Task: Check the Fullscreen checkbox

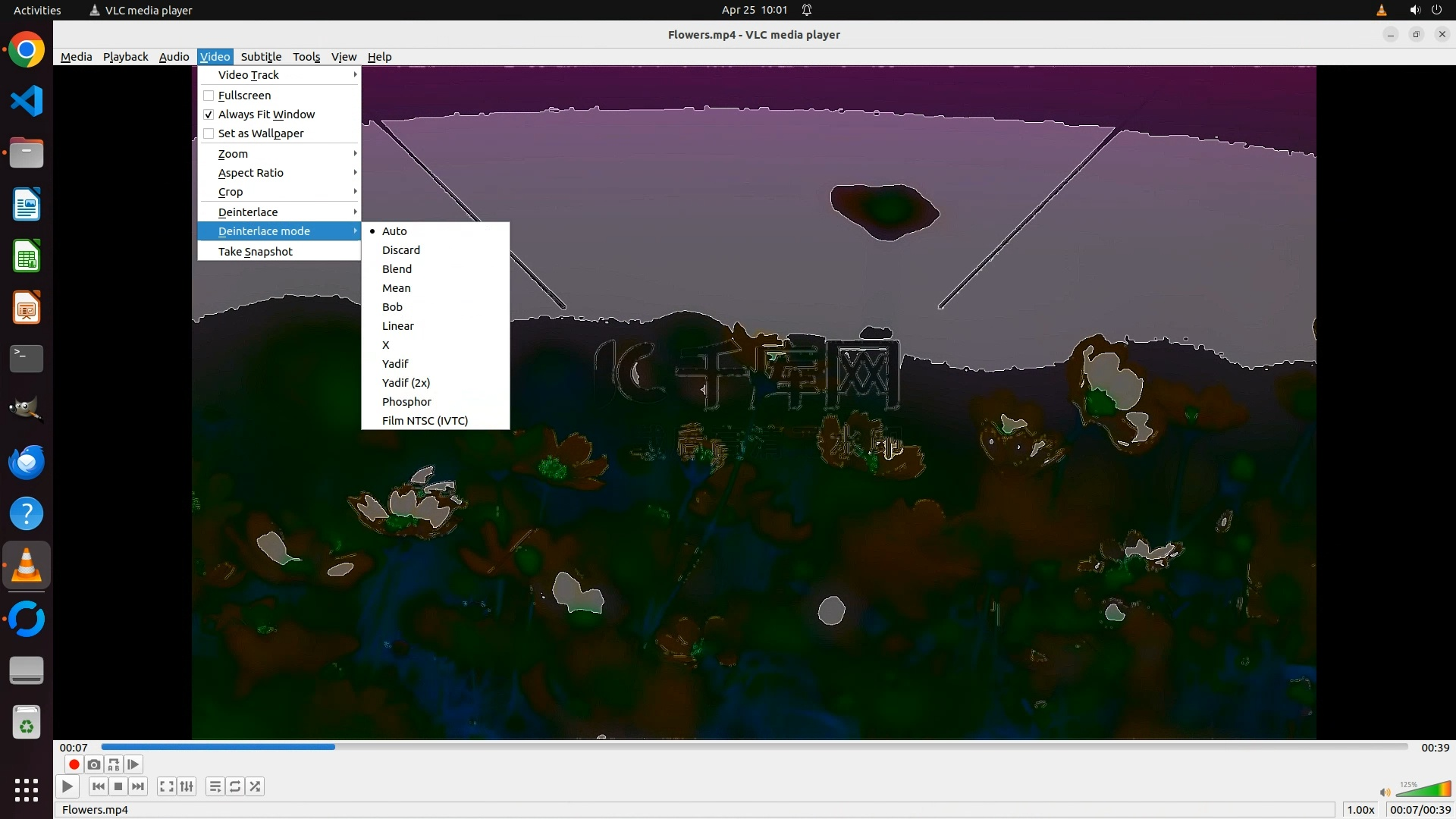Action: click(x=209, y=96)
